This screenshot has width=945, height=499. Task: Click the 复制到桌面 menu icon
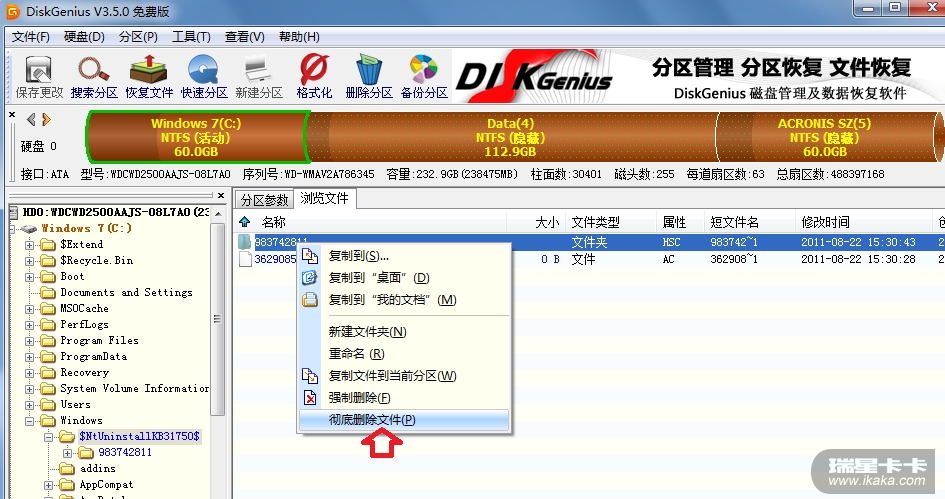click(x=310, y=278)
